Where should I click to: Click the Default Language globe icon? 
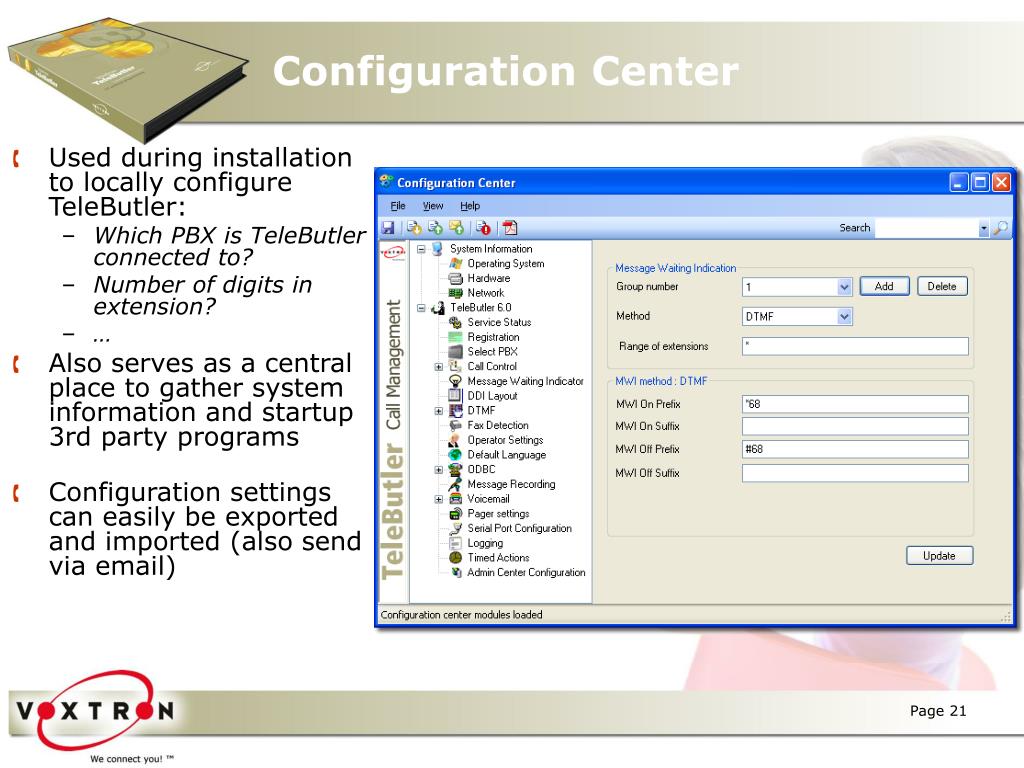coord(456,455)
